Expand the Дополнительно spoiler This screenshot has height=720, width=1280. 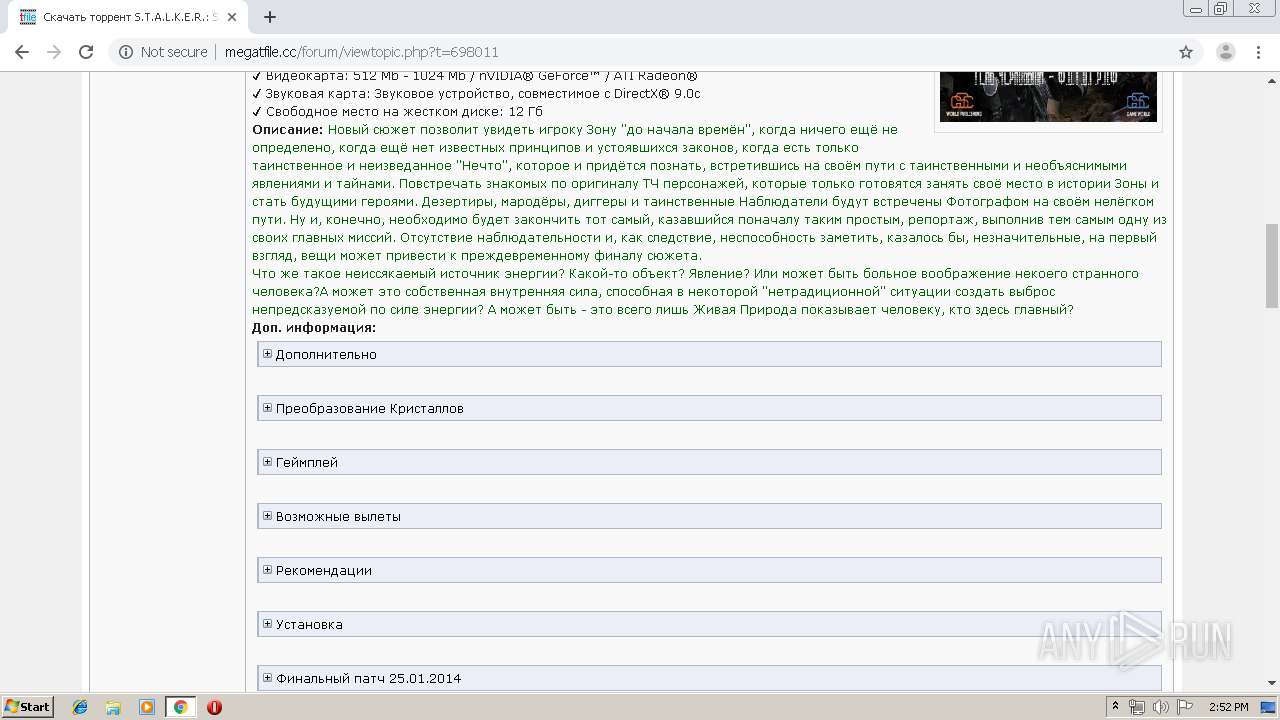coord(709,354)
